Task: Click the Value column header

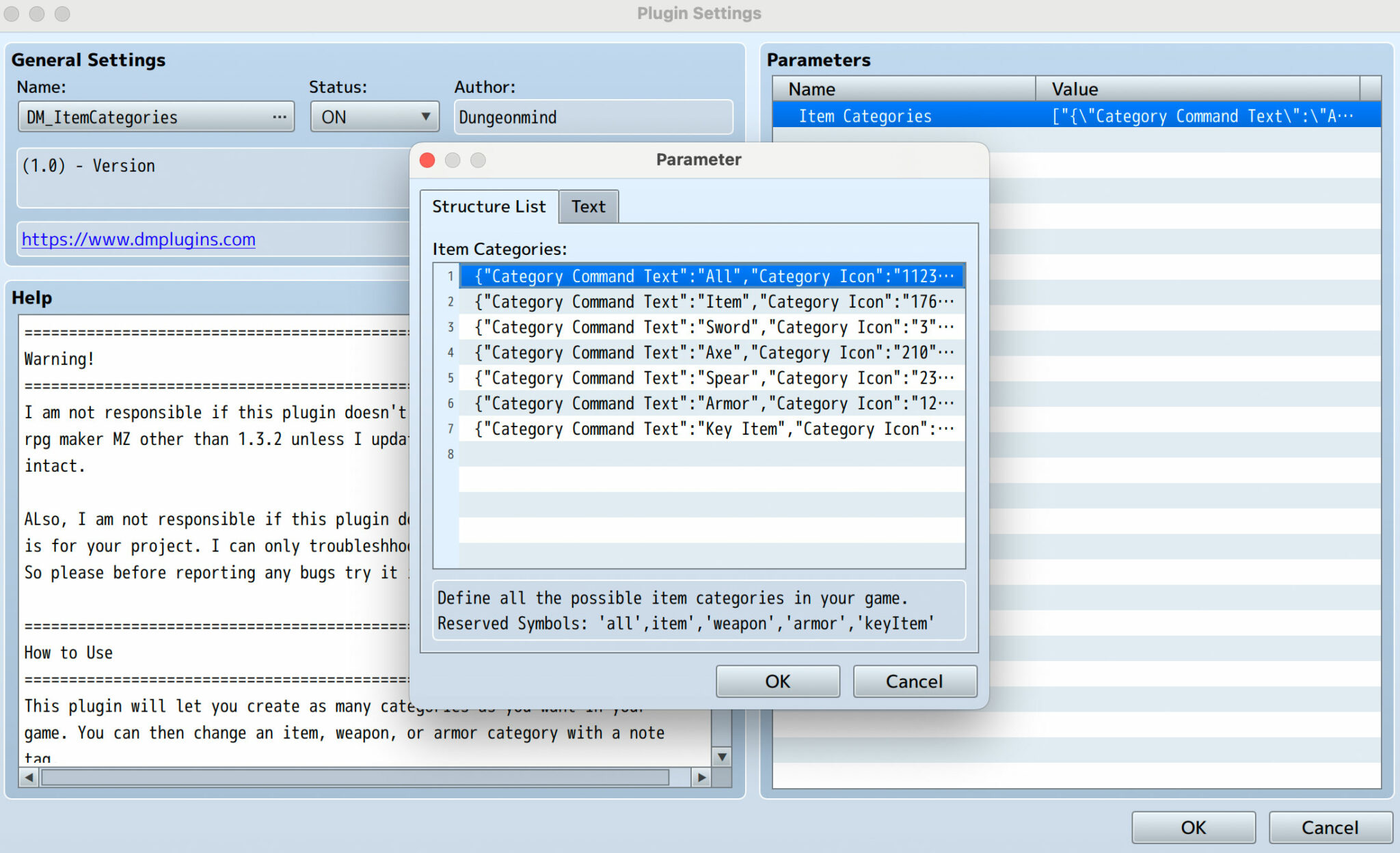Action: tap(1197, 89)
